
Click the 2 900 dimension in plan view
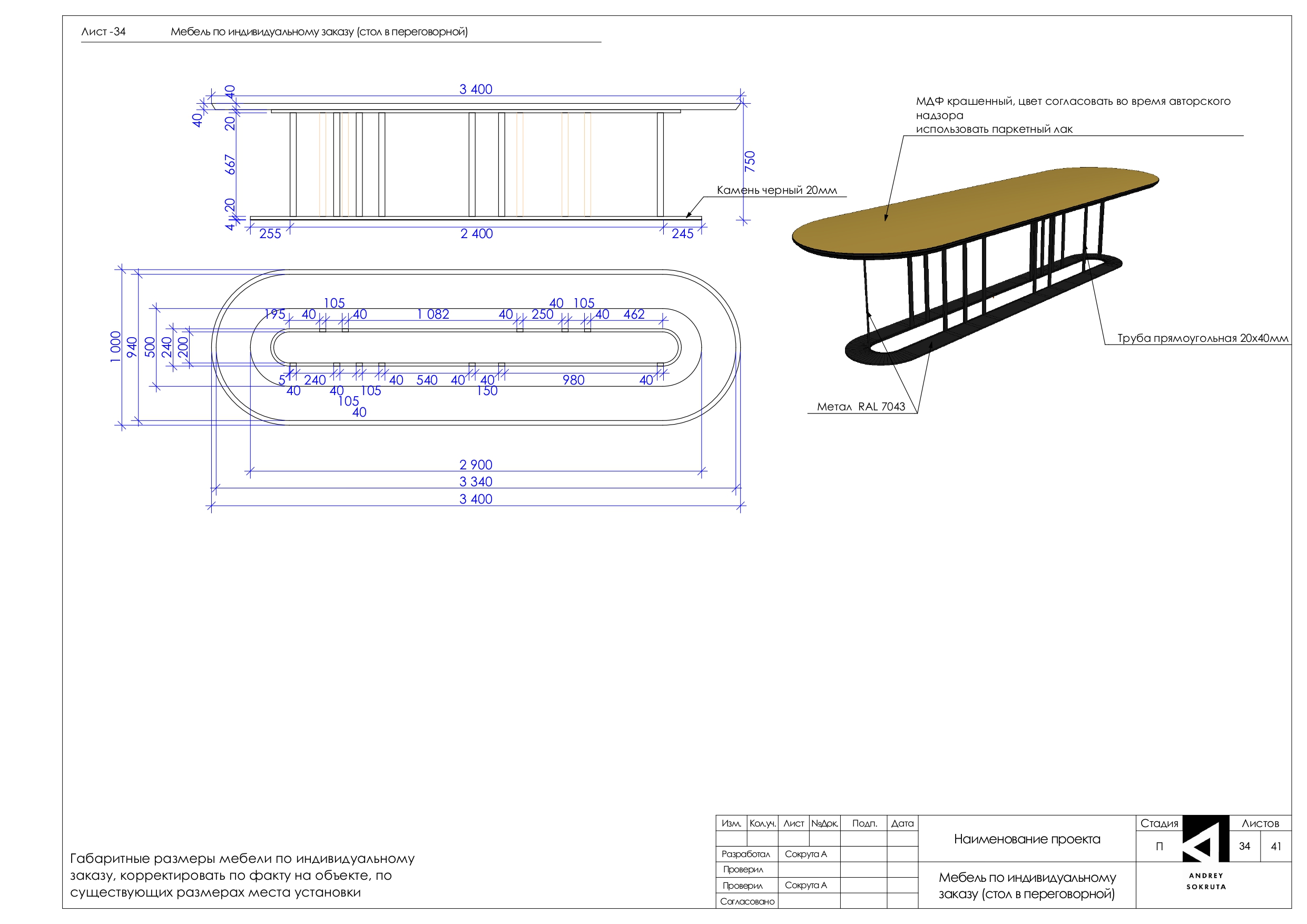tap(475, 465)
